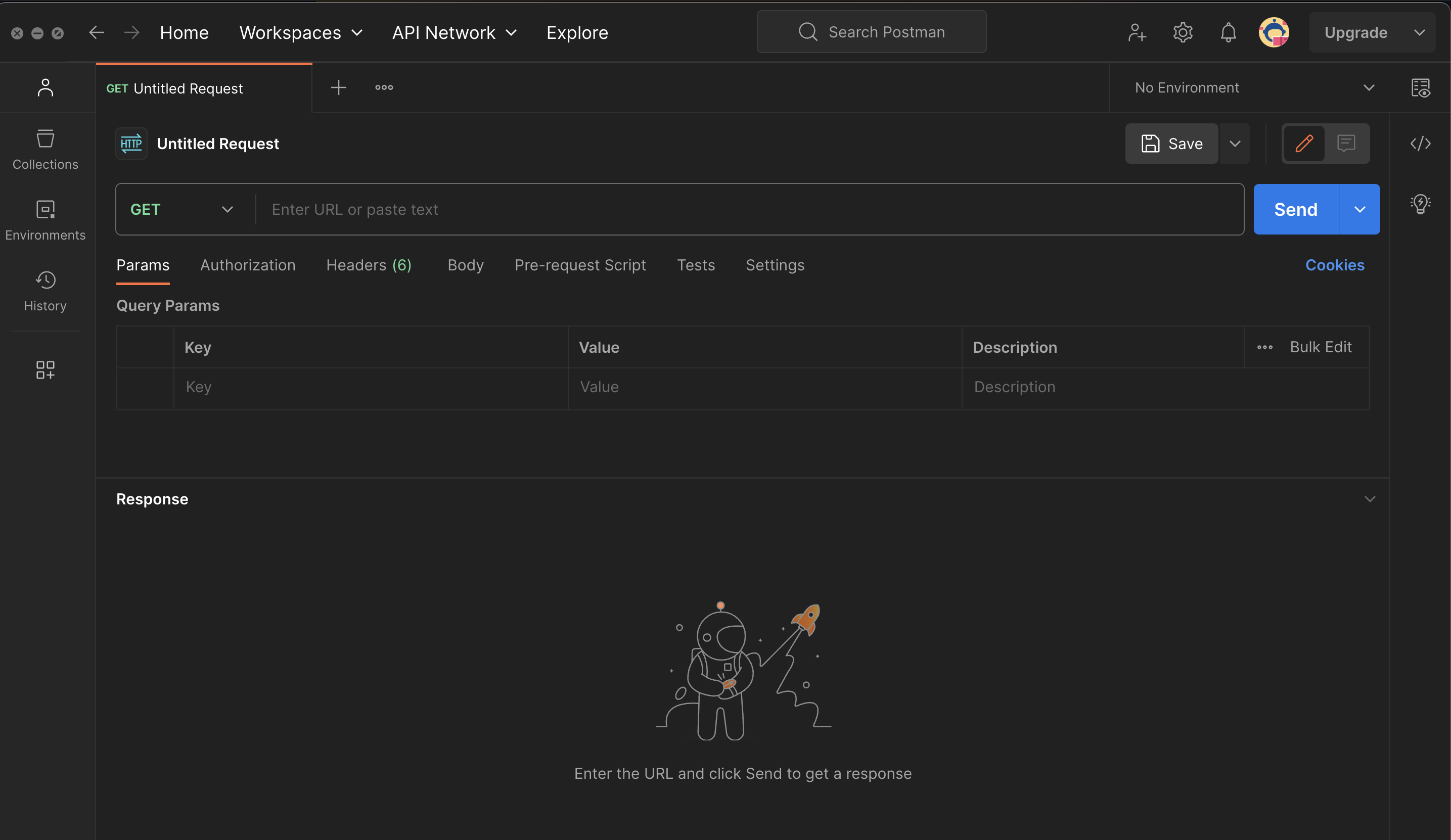This screenshot has width=1451, height=840.
Task: Click the Query Params heading
Action: [167, 306]
